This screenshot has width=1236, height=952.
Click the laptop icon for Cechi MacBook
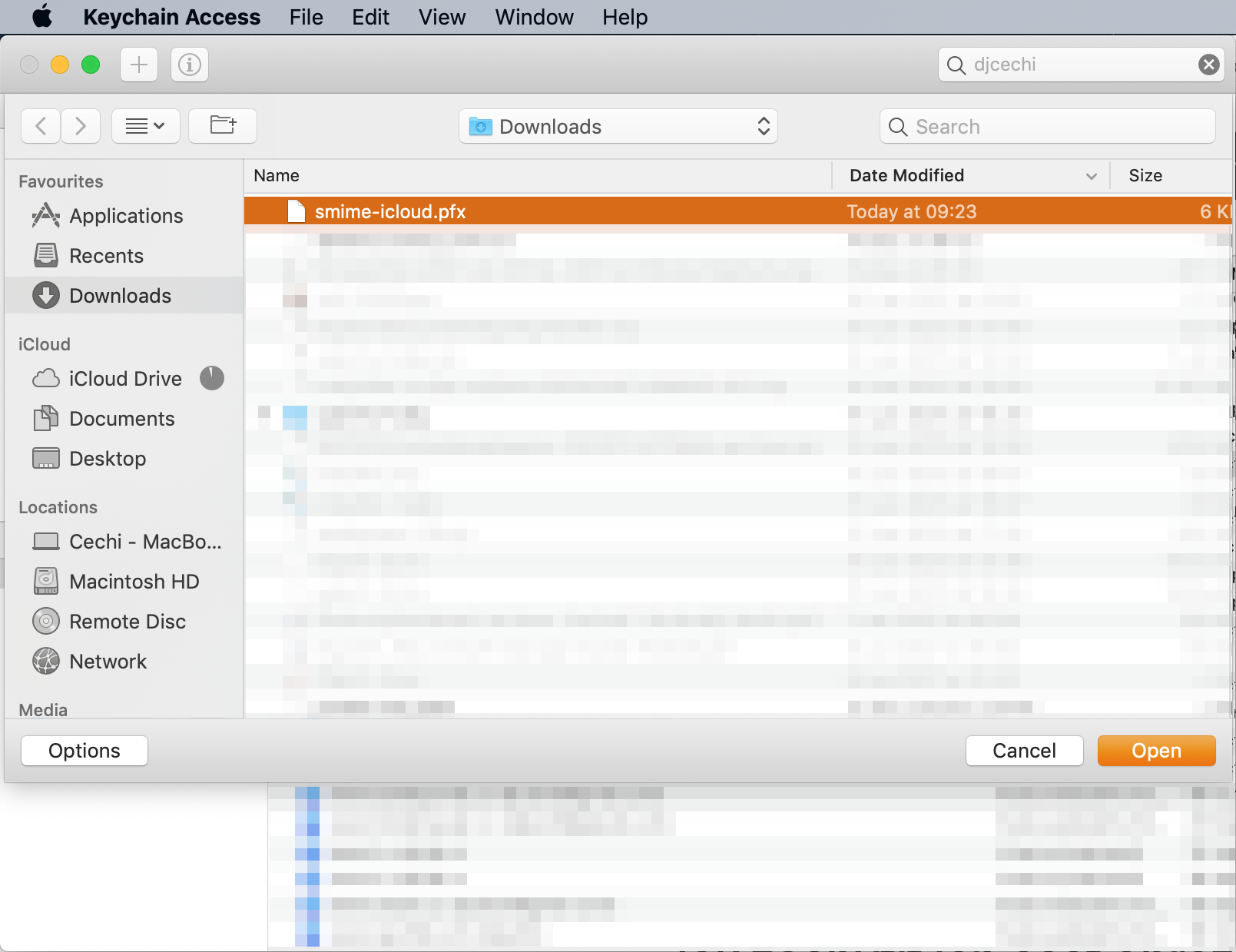click(x=46, y=542)
